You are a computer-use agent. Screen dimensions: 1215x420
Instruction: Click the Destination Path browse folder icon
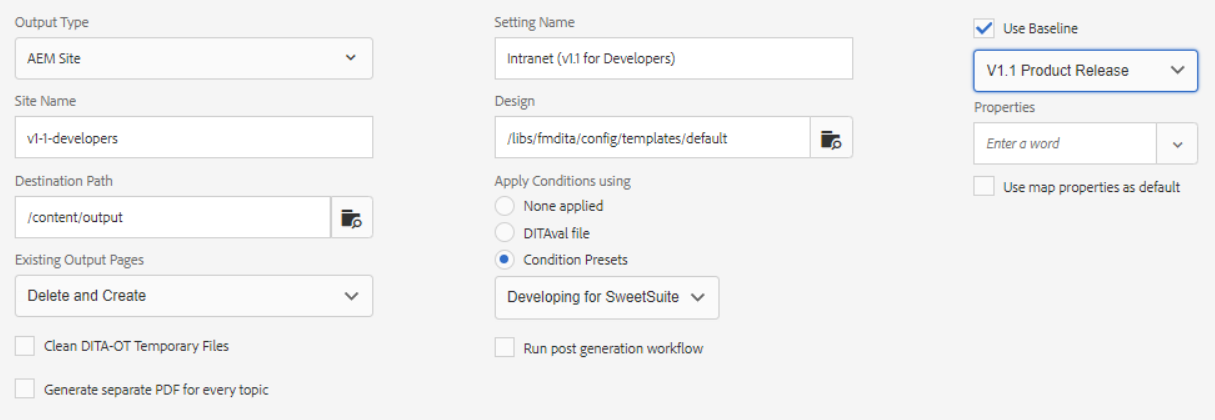[x=351, y=217]
